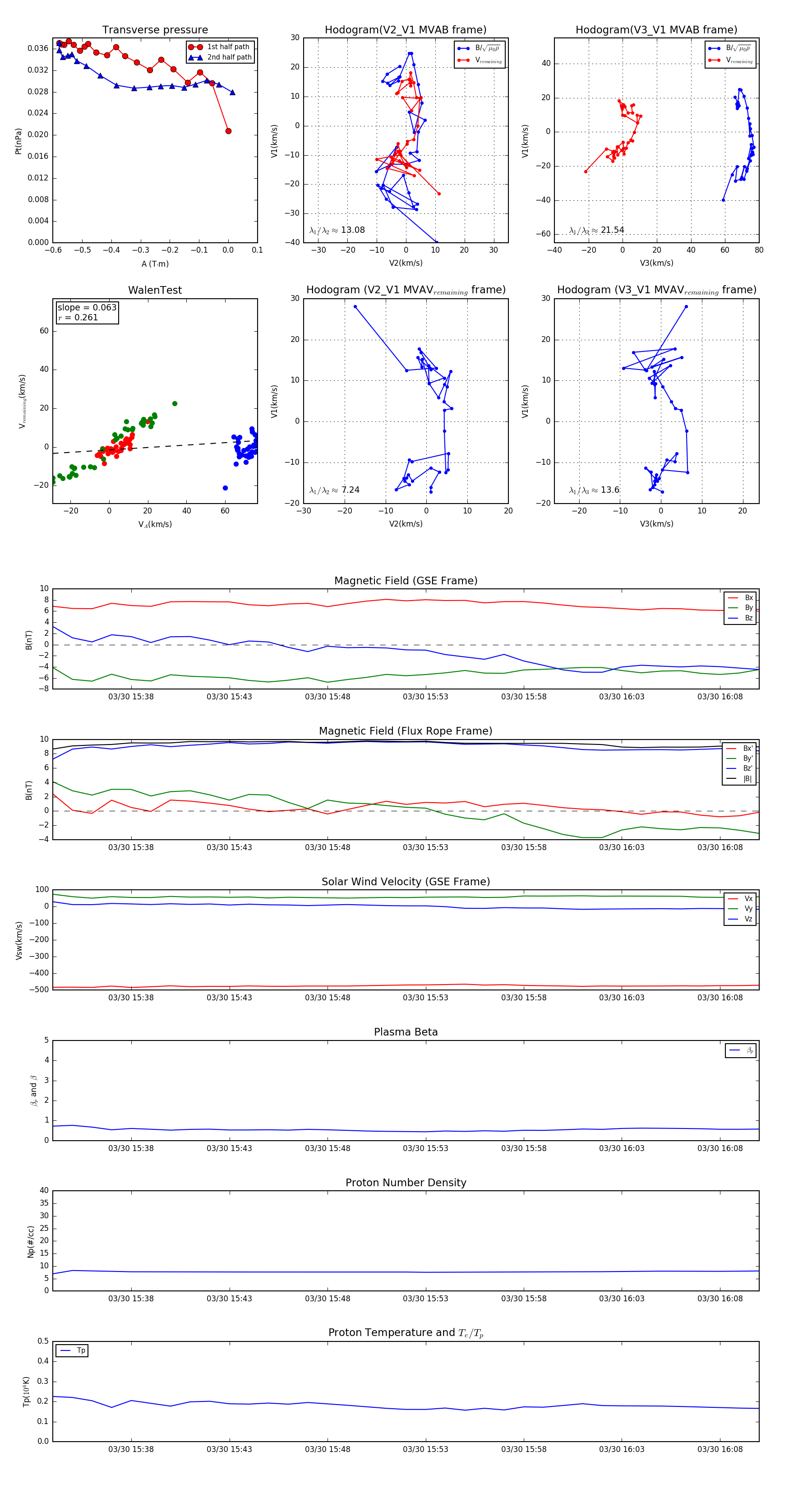Select the "Vx" legend entry
812x1489 pixels.
[x=741, y=898]
